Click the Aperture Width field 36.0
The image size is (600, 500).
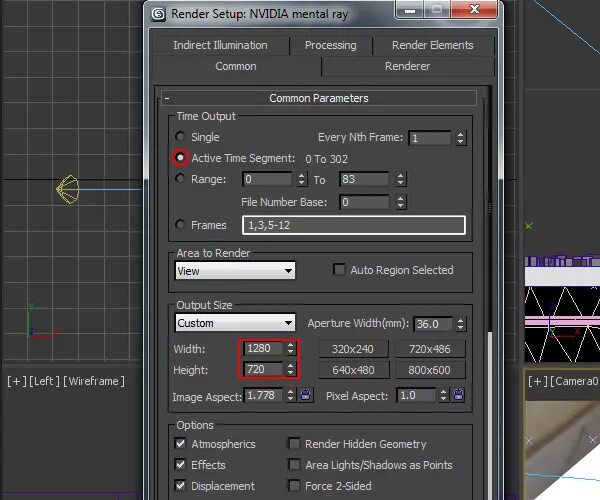(433, 324)
